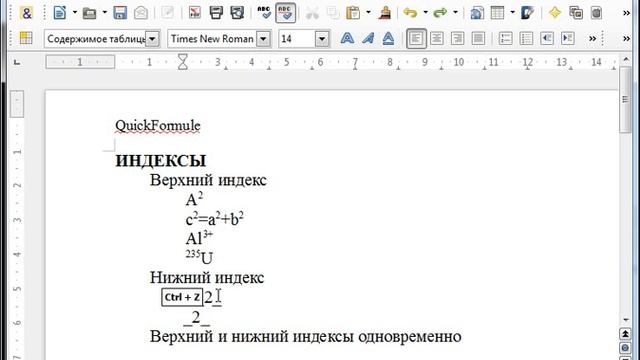Toggle AutoSpellcheck button

pos(286,13)
